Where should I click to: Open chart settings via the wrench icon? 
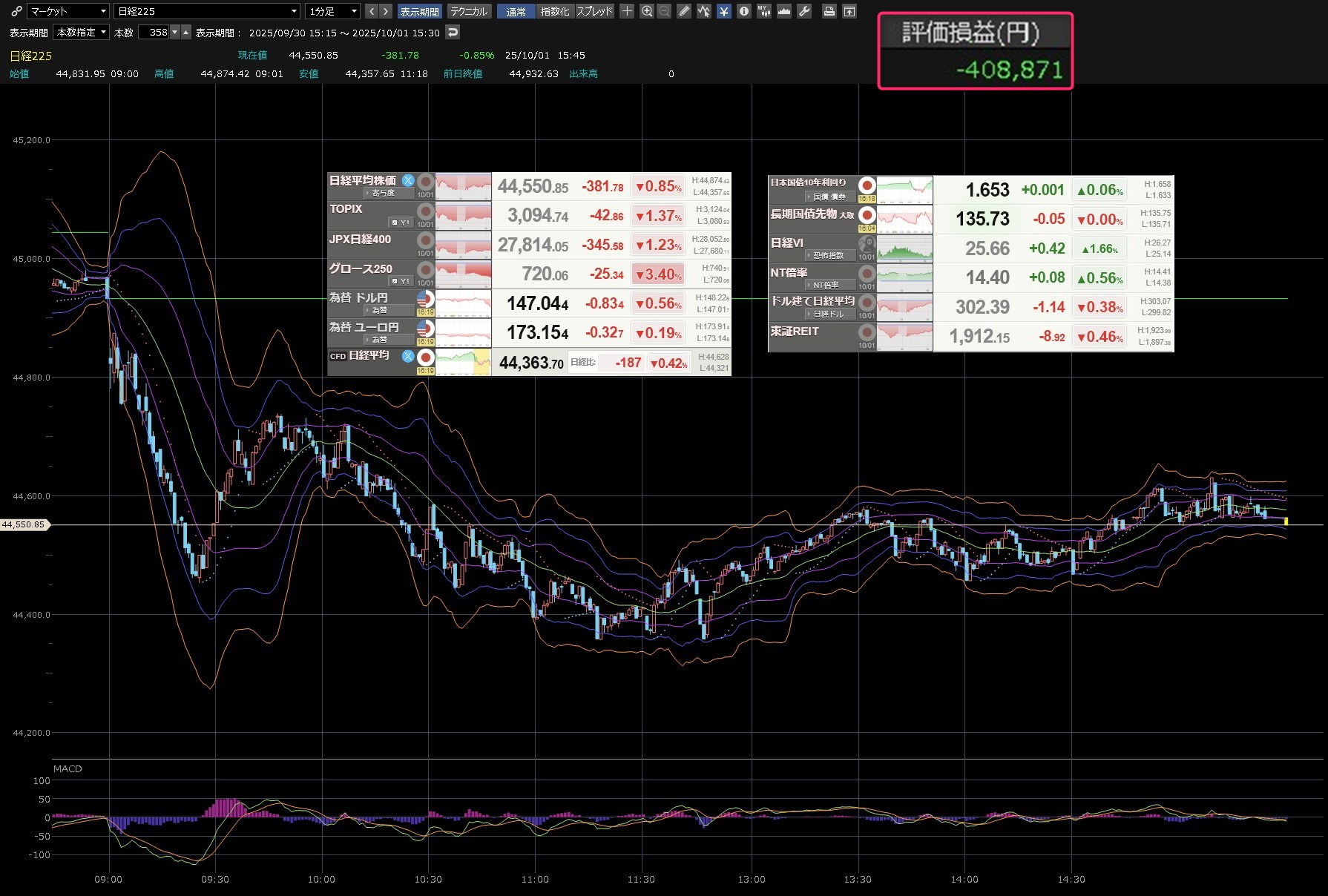pos(804,11)
